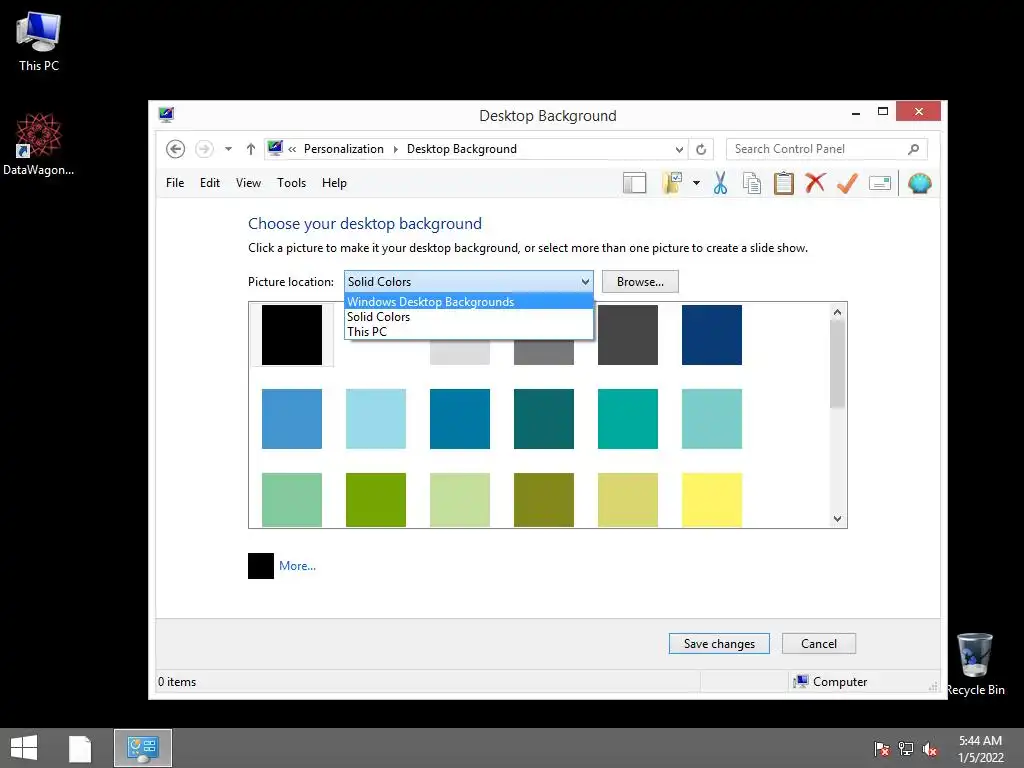Expand the Folder Options dropdown arrow
Viewport: 1024px width, 768px height.
point(696,184)
